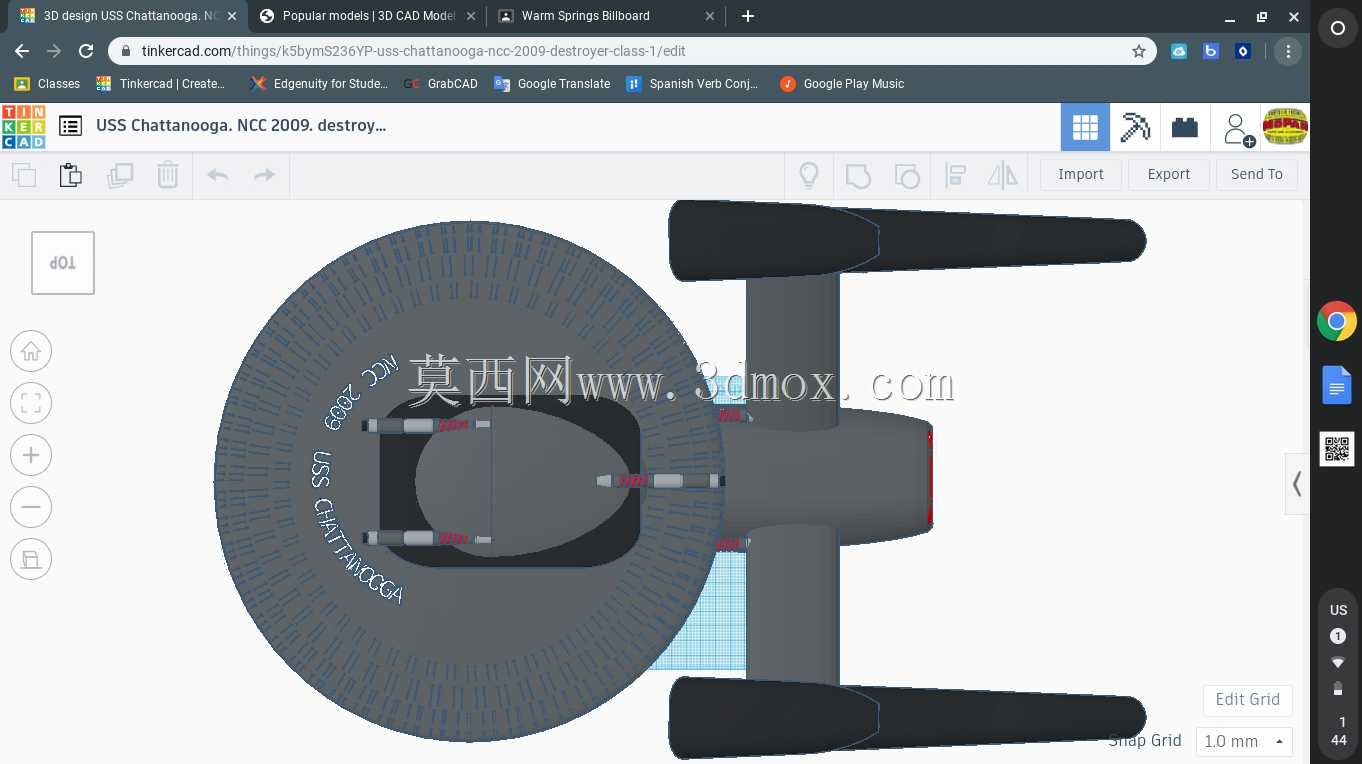
Task: Open the Edgenuity for Students bookmark
Action: coord(319,84)
